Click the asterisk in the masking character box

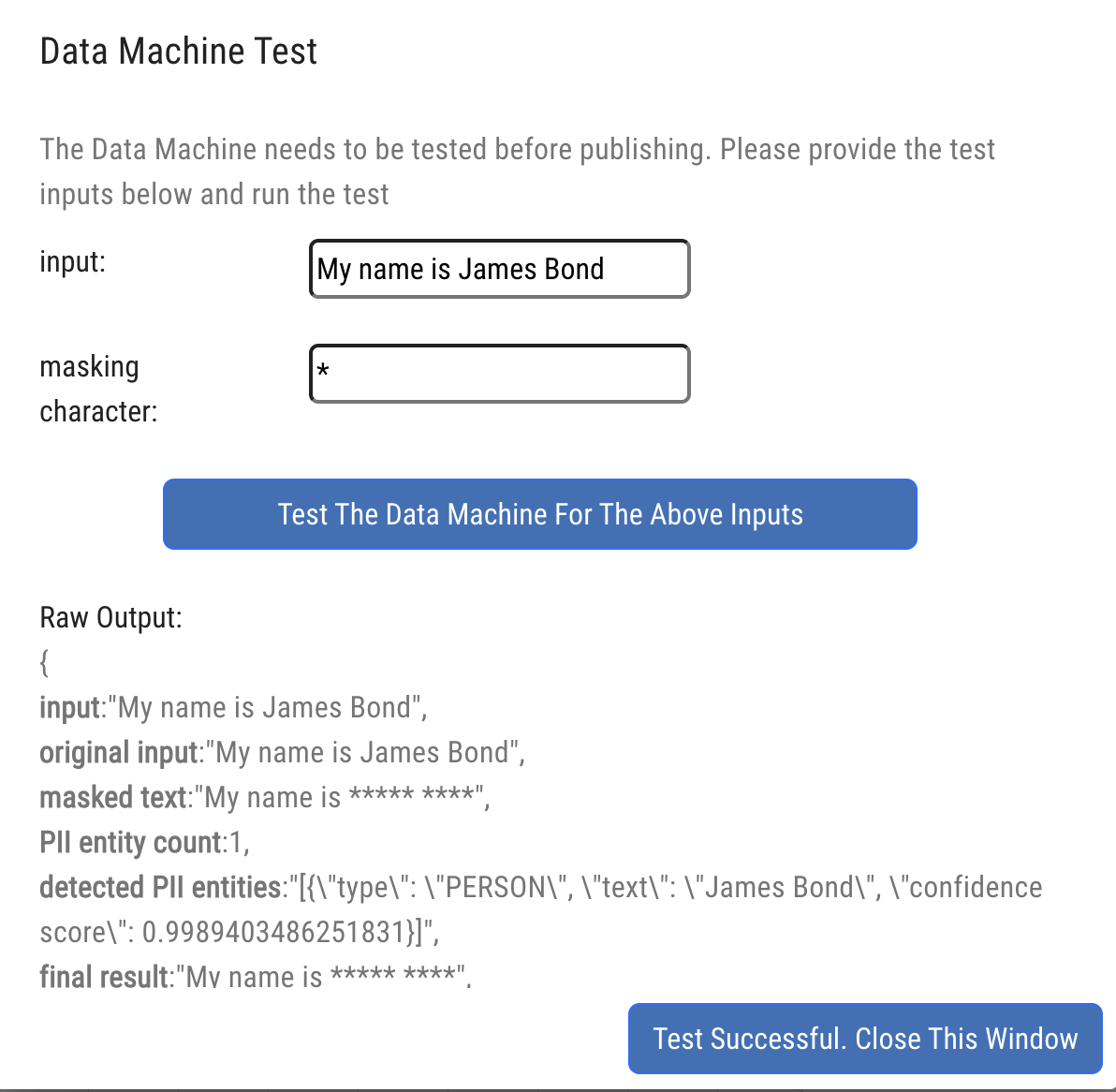click(322, 373)
